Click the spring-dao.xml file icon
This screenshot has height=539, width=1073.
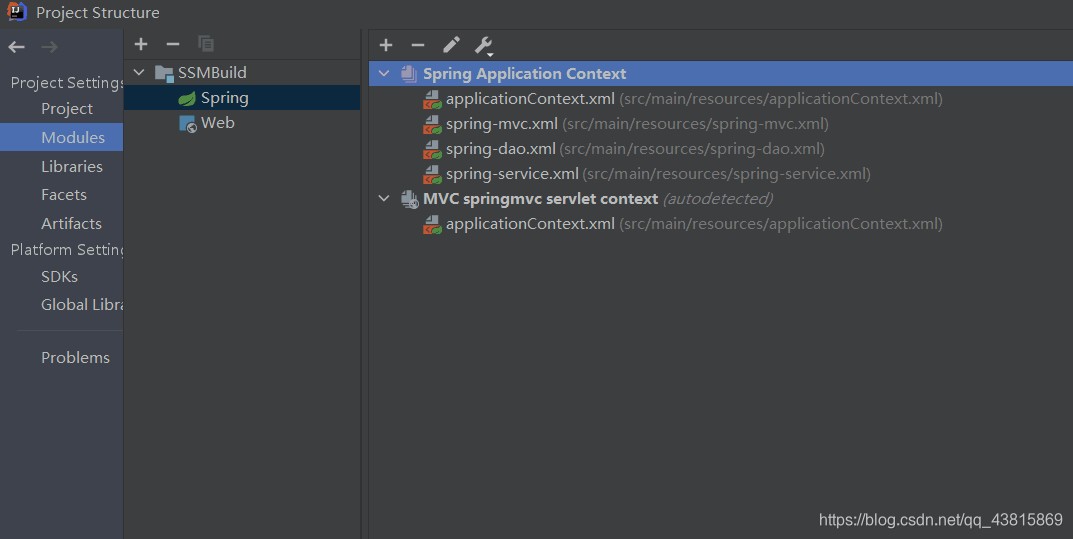(x=432, y=149)
